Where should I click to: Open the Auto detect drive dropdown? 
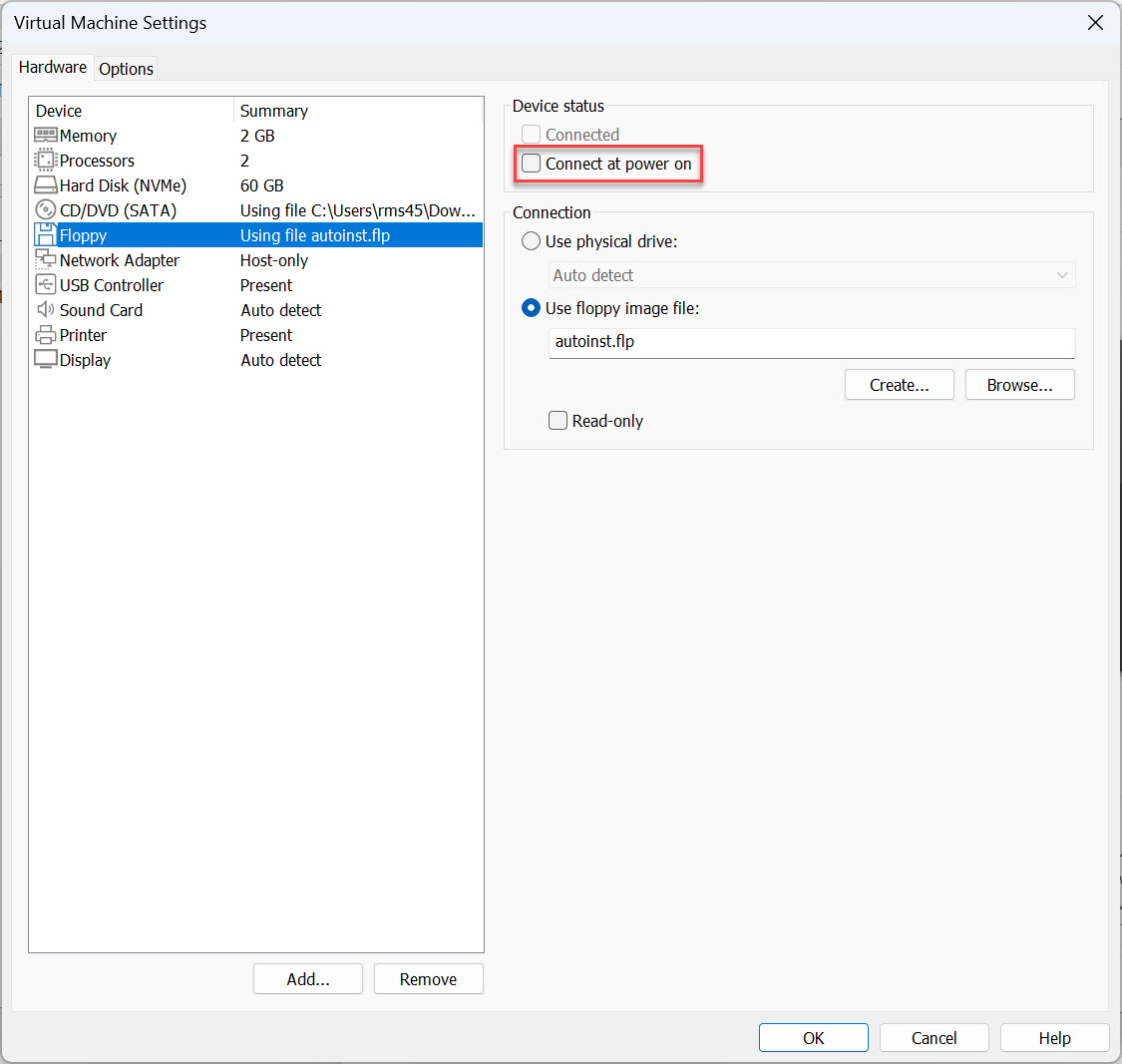pyautogui.click(x=810, y=275)
